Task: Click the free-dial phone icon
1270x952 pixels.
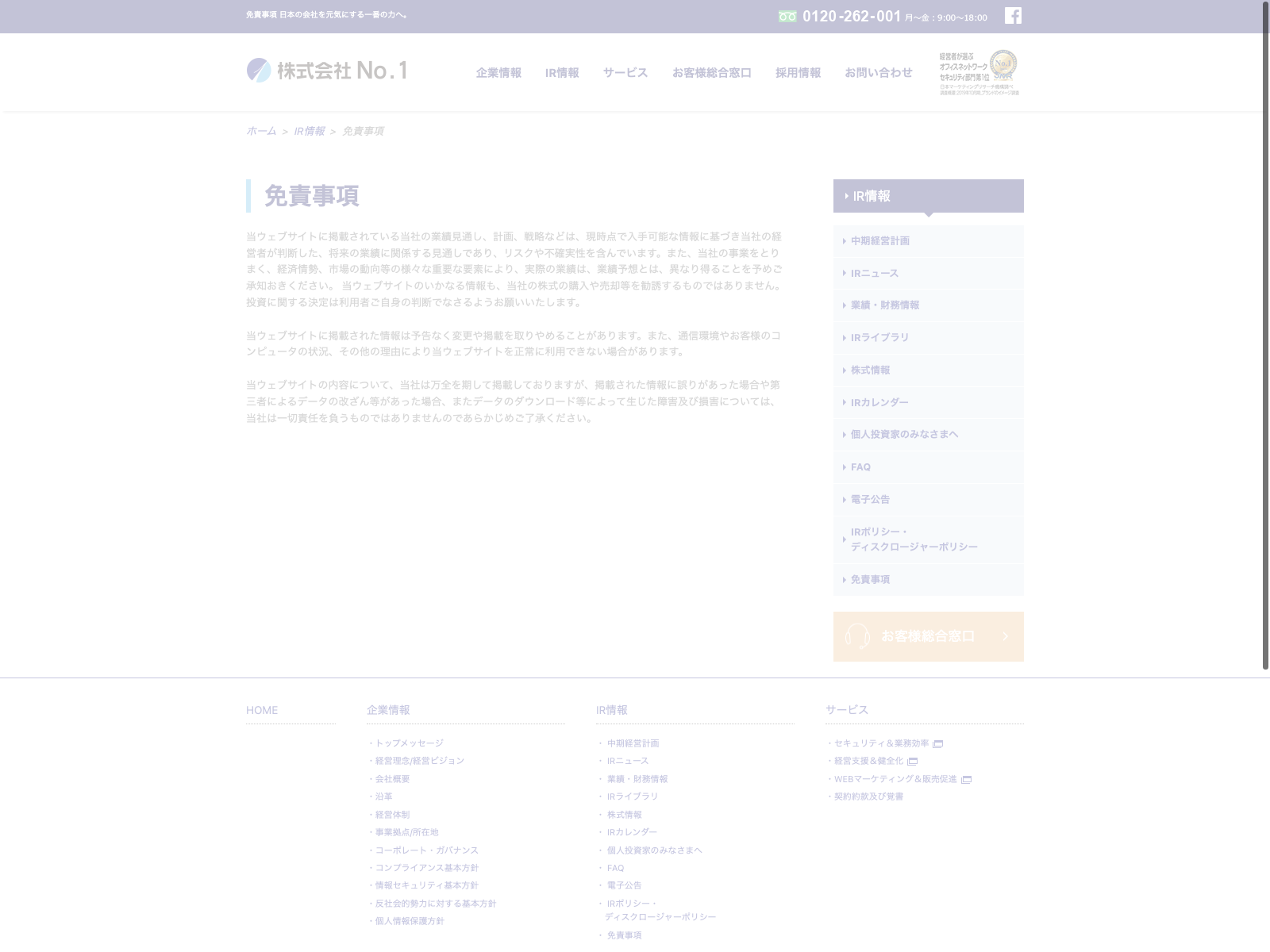Action: (787, 17)
